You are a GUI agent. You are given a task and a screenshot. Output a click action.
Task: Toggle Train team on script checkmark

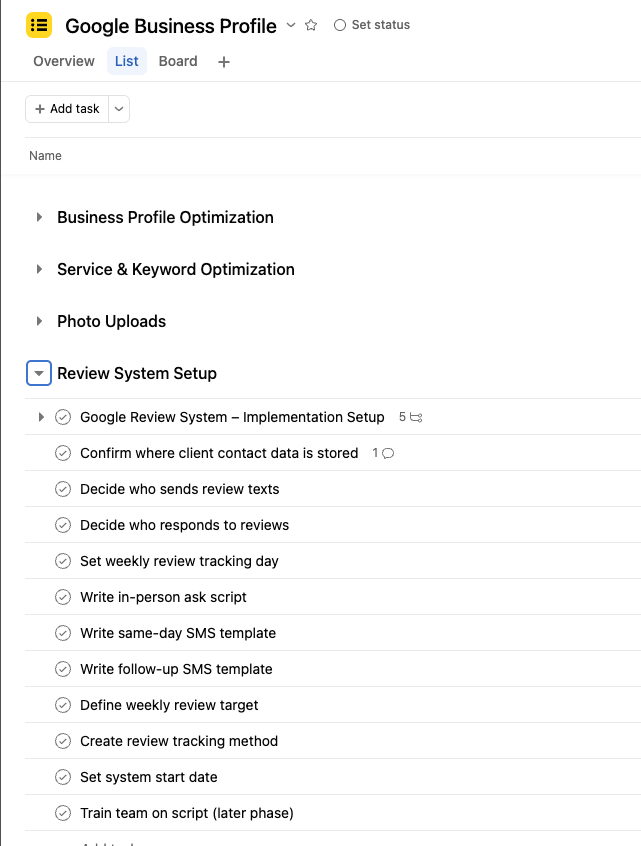click(x=63, y=813)
